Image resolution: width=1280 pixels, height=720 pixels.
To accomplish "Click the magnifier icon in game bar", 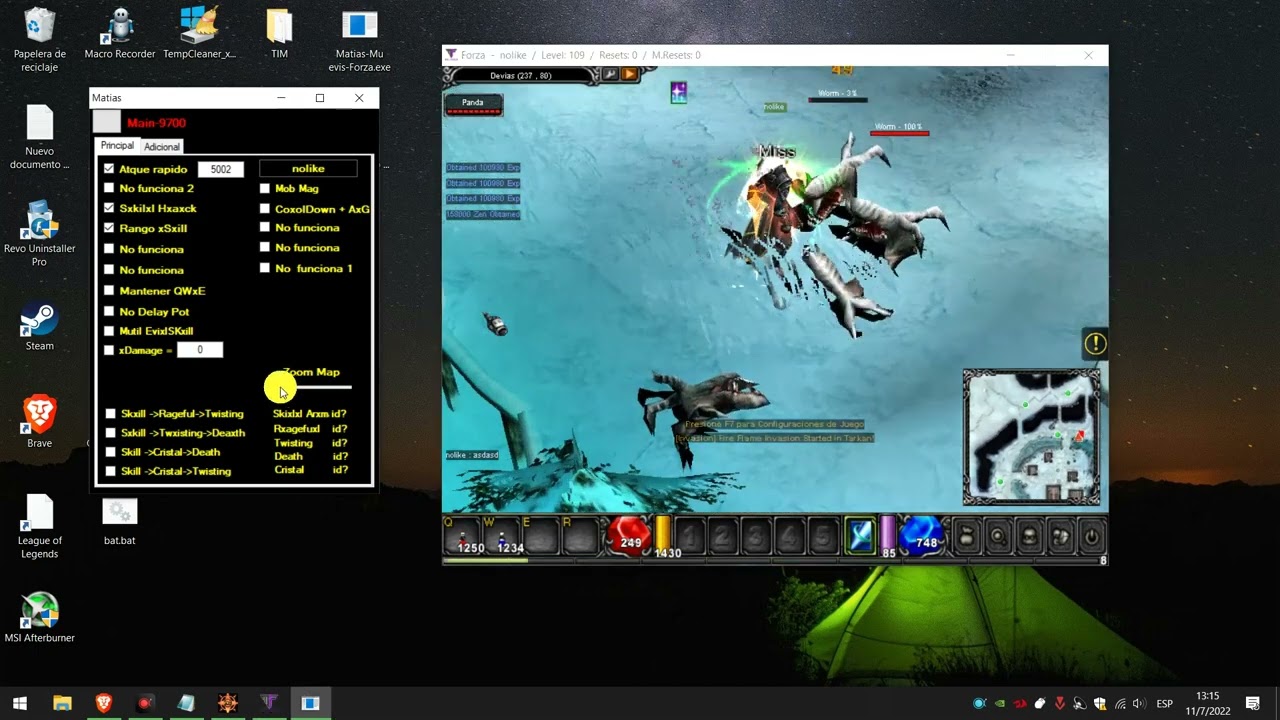I will [x=997, y=537].
